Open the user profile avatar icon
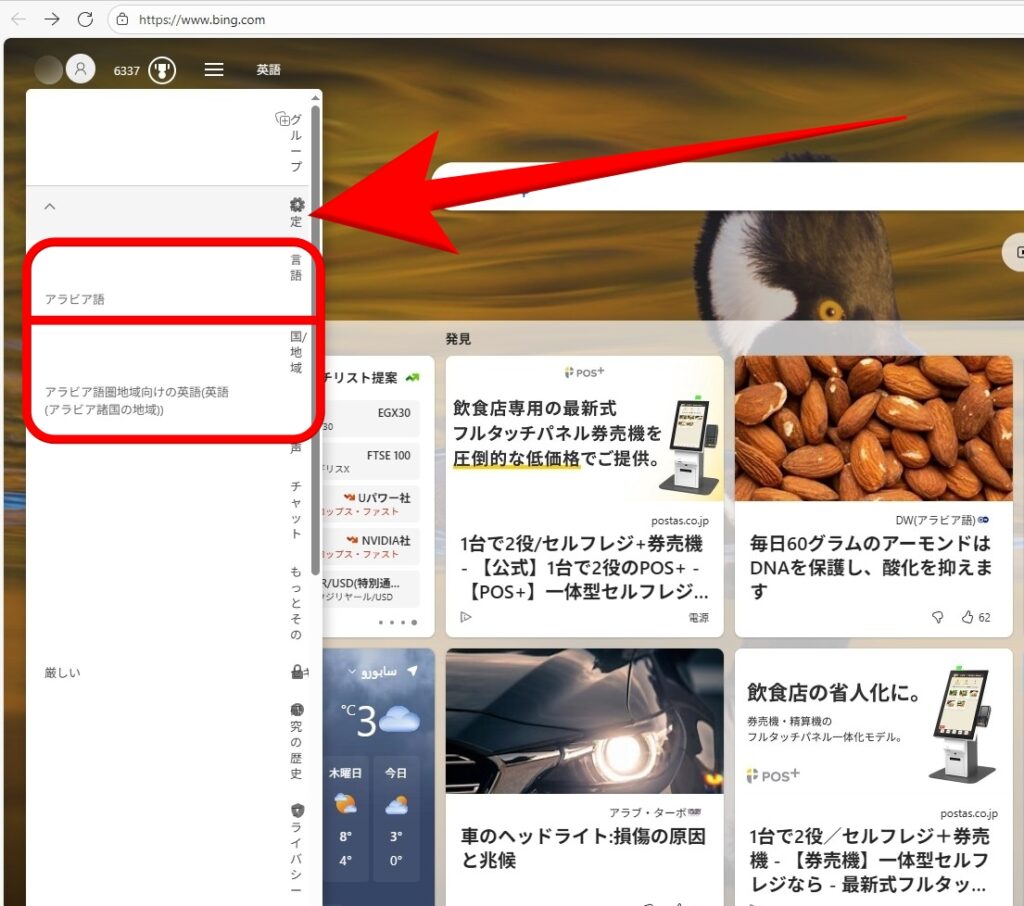1024x906 pixels. (80, 69)
